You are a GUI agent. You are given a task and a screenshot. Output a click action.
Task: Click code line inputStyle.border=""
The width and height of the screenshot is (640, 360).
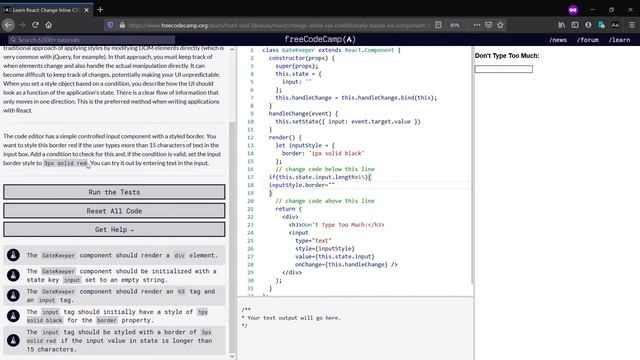[302, 185]
